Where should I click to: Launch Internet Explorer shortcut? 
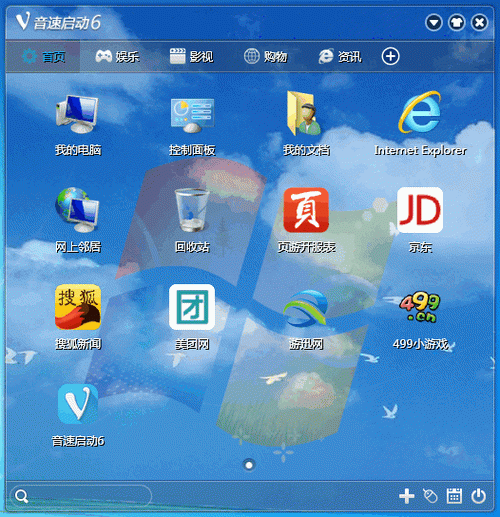[420, 113]
